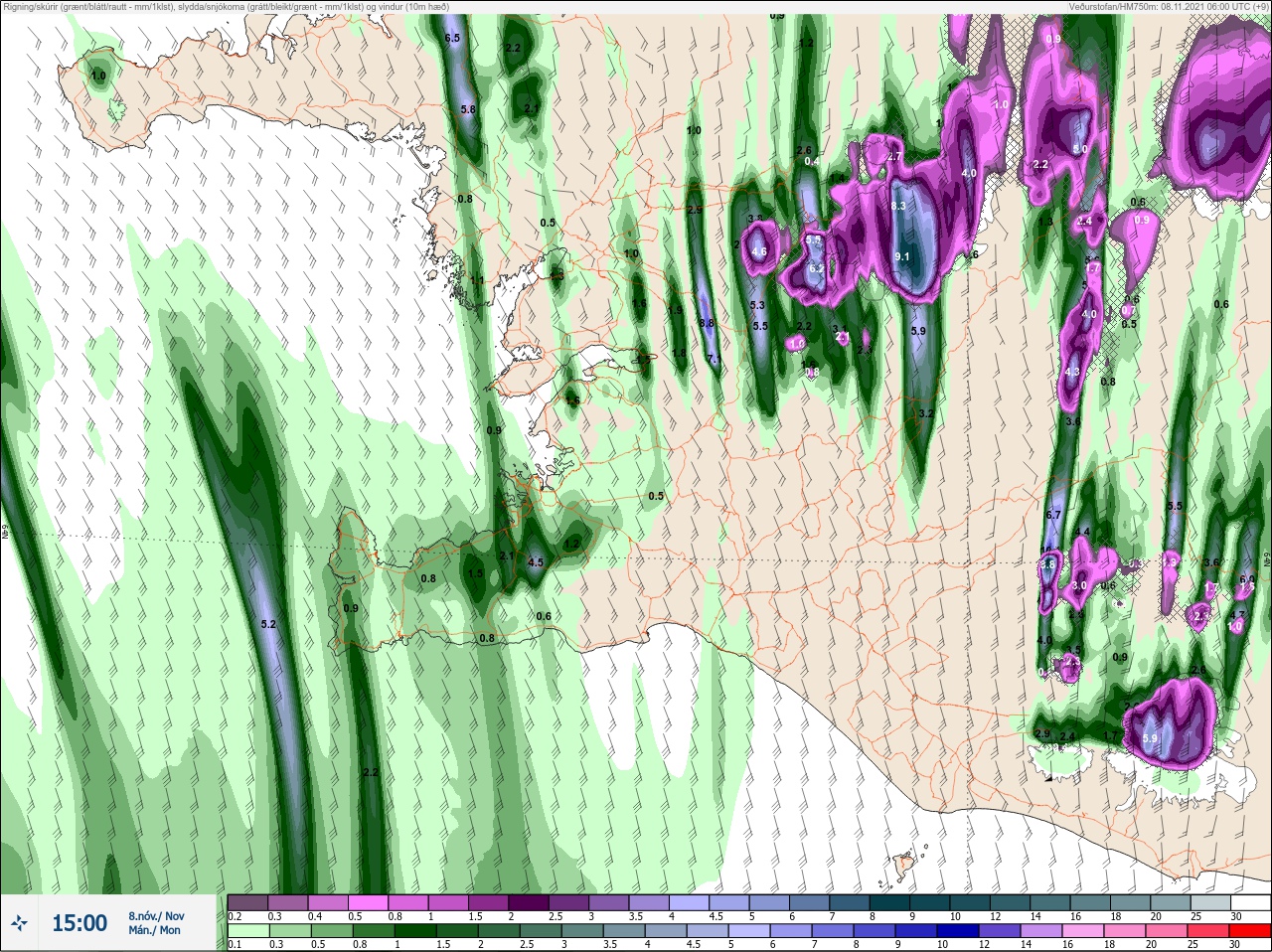Click the 7.1 precipitation value on the map
Viewport: 1272px width, 952px height.
713,359
